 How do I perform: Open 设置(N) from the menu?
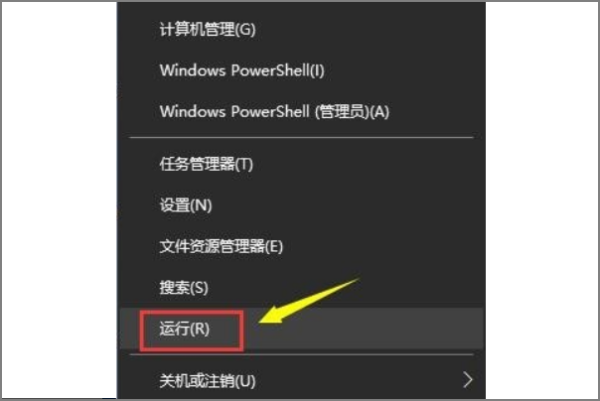[186, 205]
